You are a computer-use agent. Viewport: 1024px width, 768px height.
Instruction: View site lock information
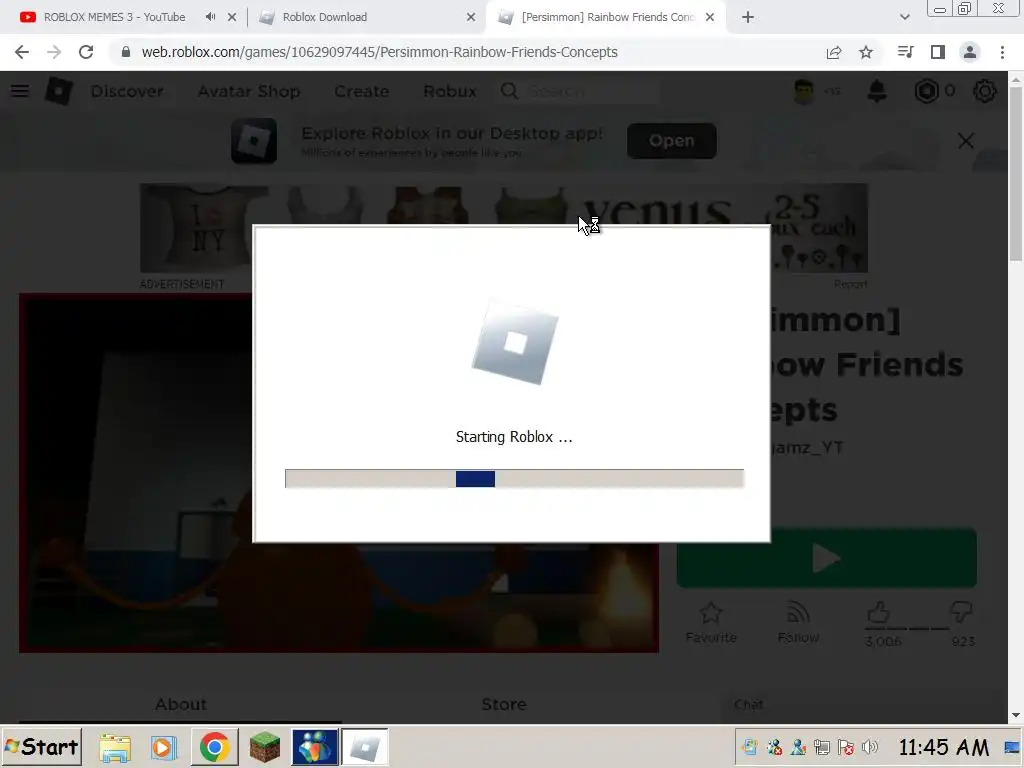126,52
